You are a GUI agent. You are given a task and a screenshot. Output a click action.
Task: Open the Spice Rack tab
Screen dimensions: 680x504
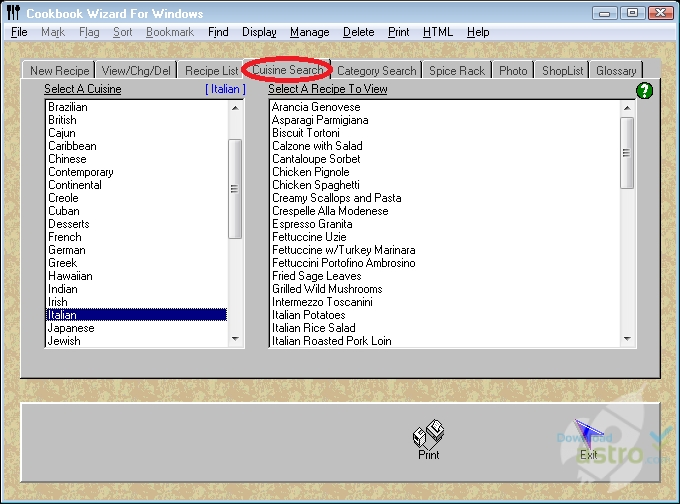point(457,70)
